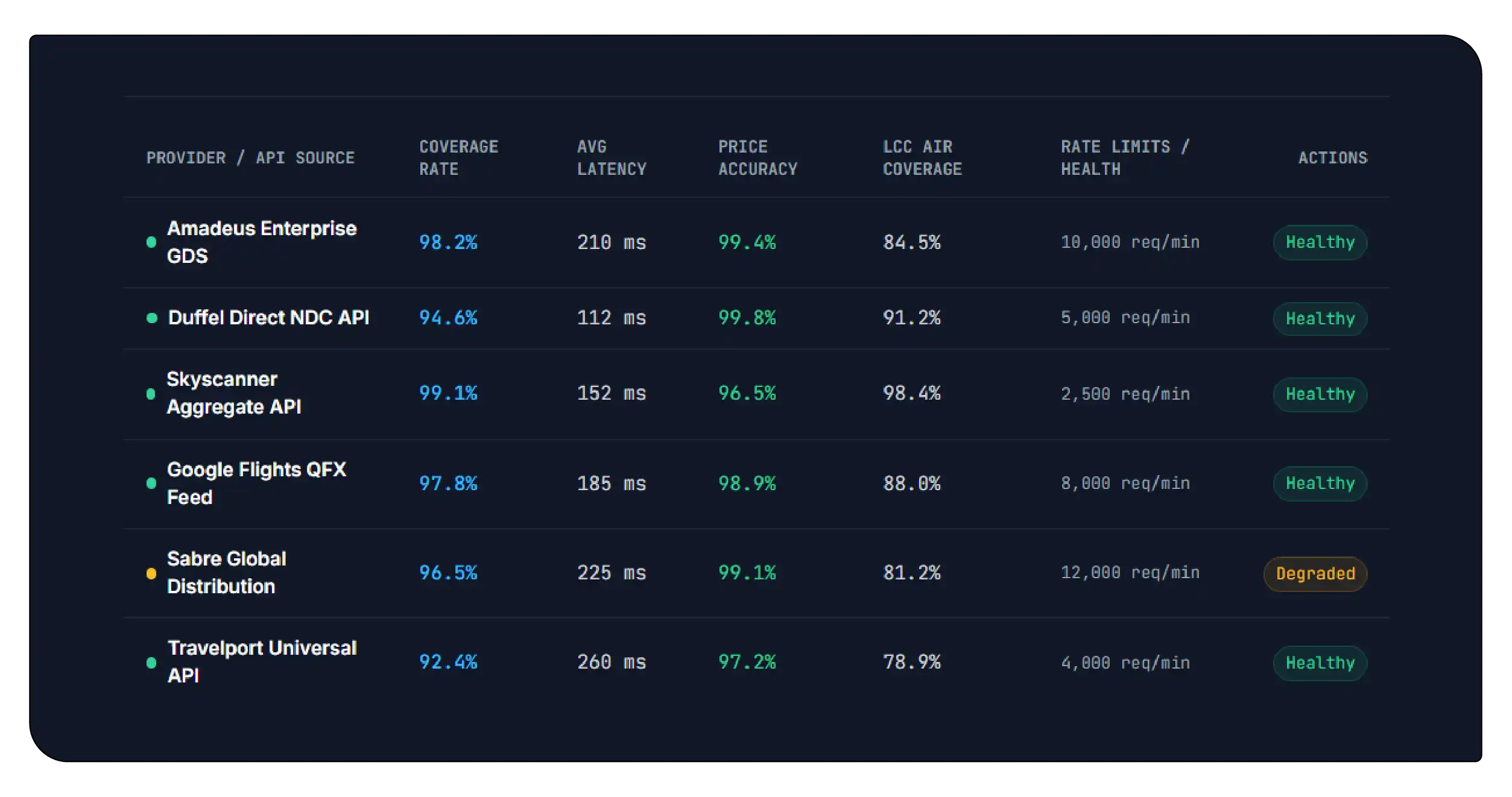Click the 96.5% price accuracy for Skyscanner

point(747,393)
